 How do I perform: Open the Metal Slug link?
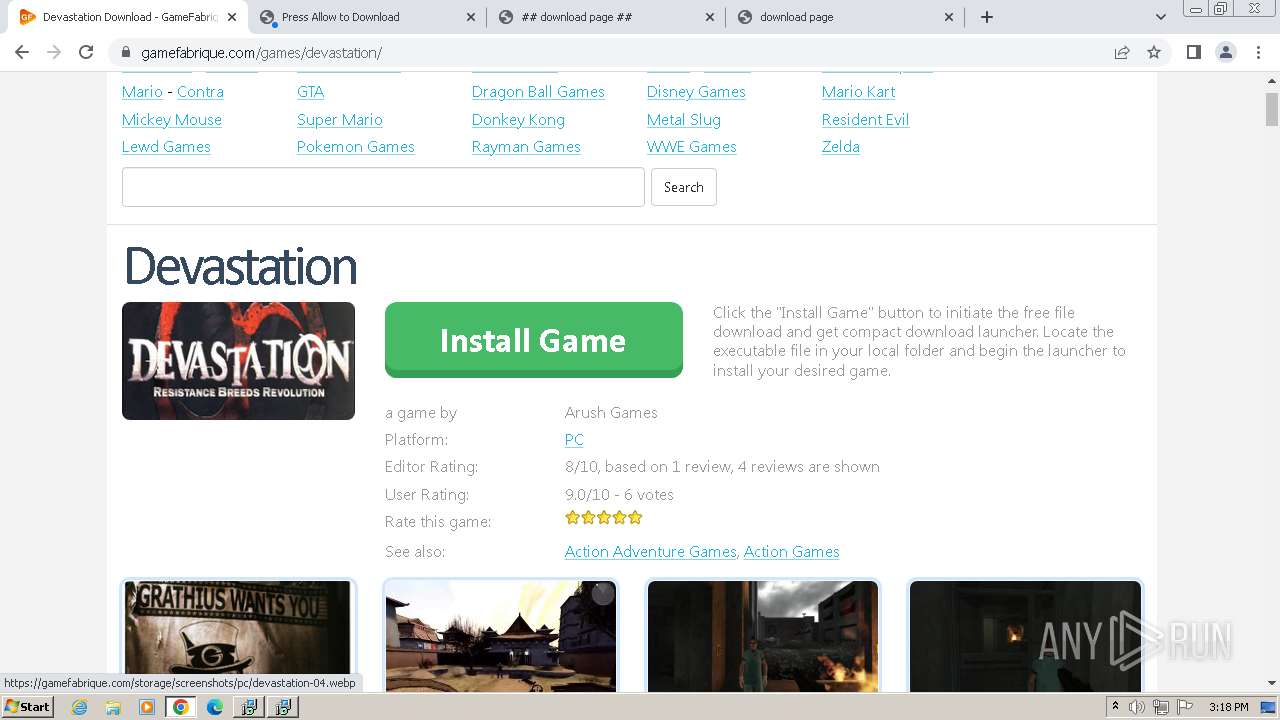[x=684, y=120]
